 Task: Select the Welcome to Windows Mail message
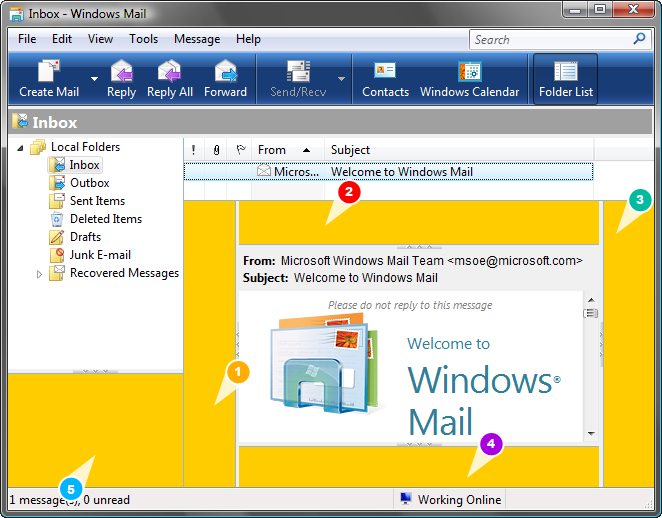[x=388, y=172]
